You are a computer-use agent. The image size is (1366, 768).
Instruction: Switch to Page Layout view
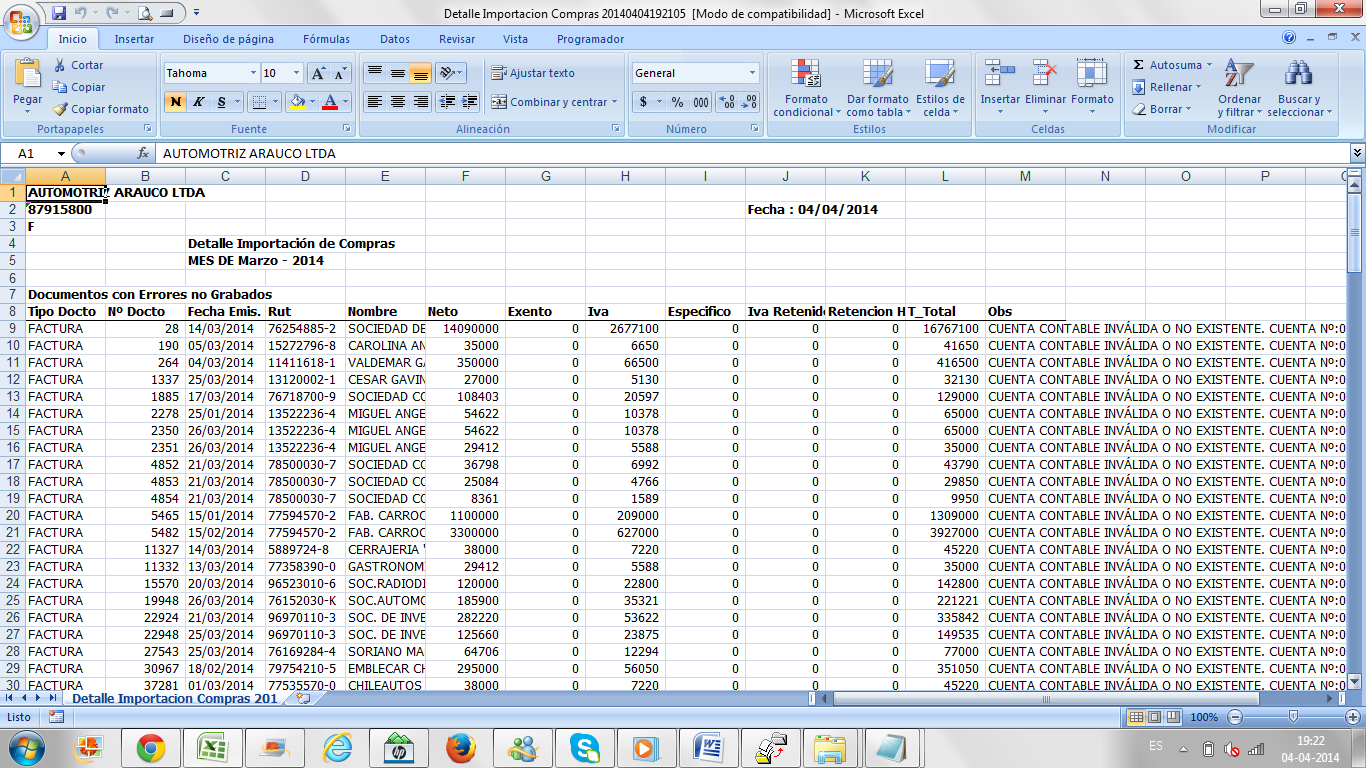[x=1154, y=717]
